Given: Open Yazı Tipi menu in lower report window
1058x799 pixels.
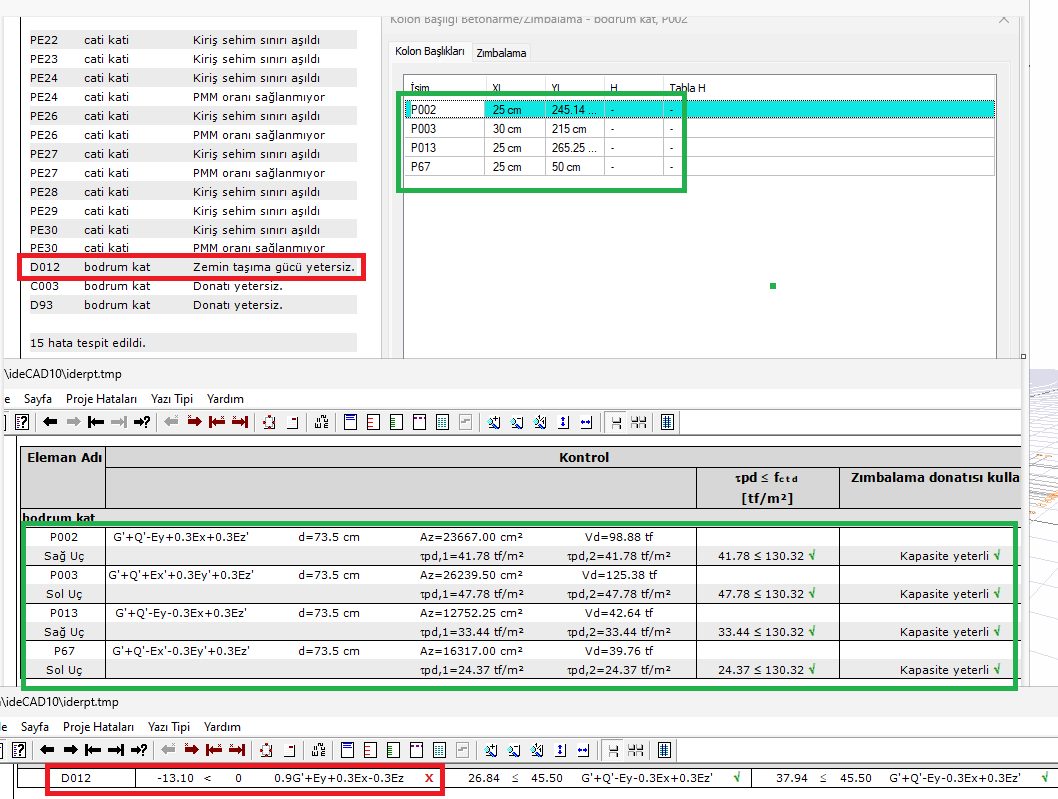Looking at the screenshot, I should click(169, 727).
